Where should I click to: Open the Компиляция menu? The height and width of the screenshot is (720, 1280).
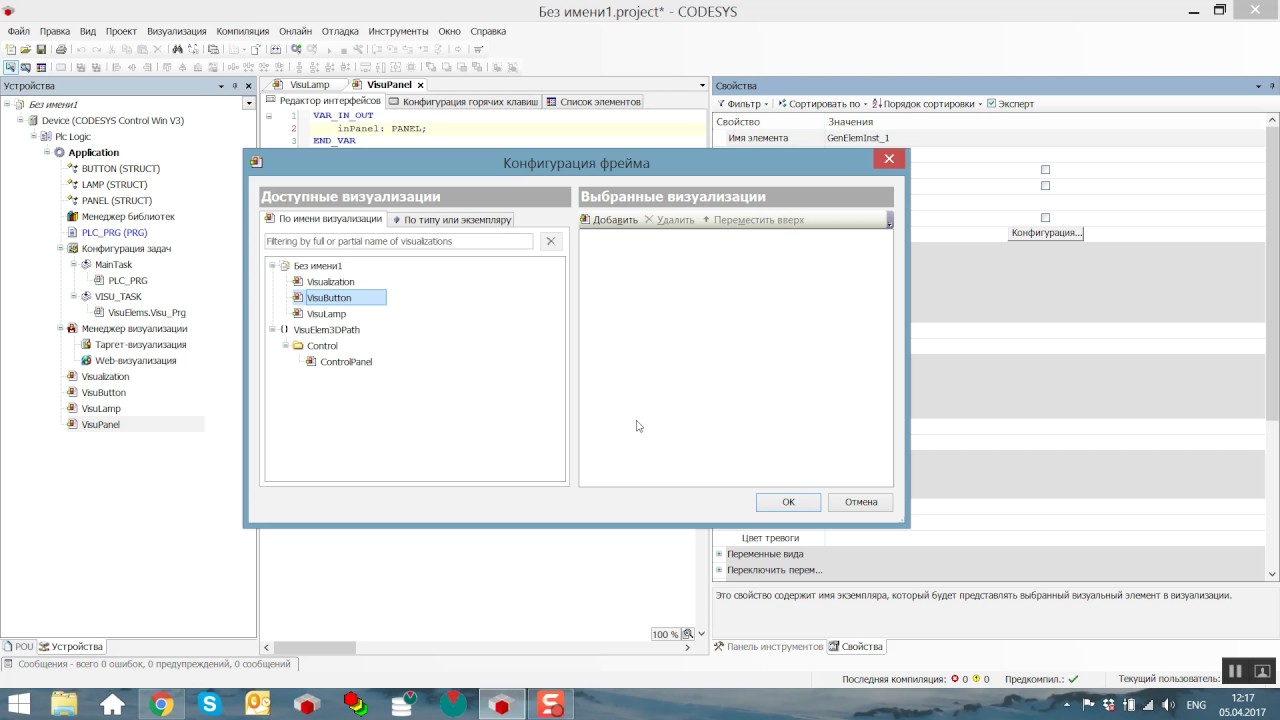coord(243,31)
